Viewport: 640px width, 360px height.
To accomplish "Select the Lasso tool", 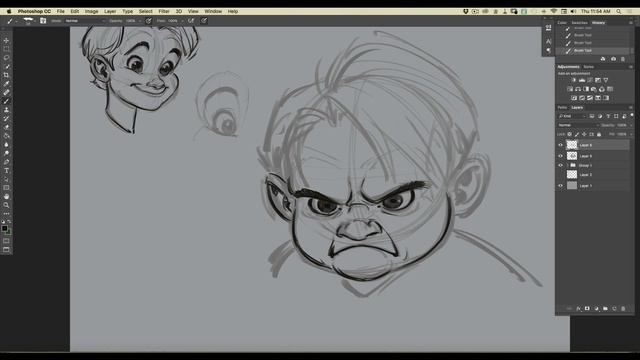I will coord(6,58).
